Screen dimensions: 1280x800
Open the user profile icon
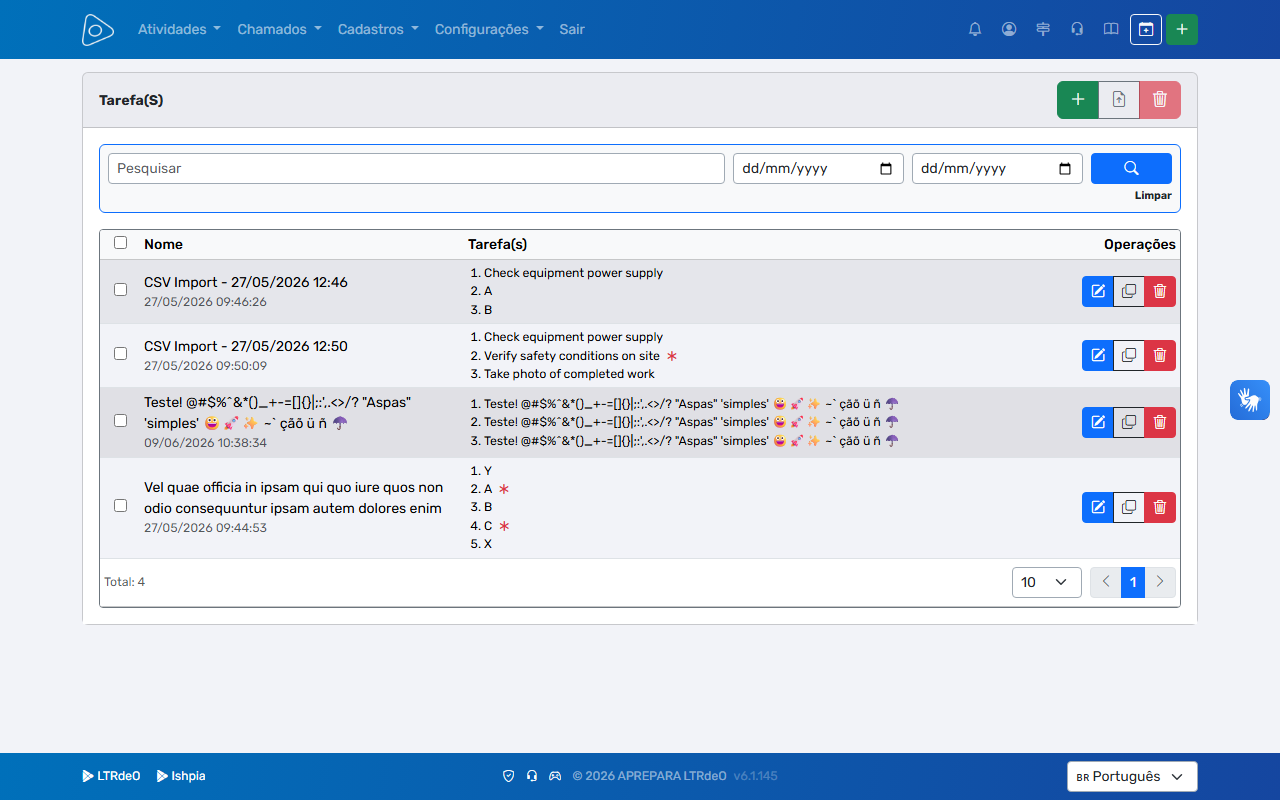[x=1009, y=29]
